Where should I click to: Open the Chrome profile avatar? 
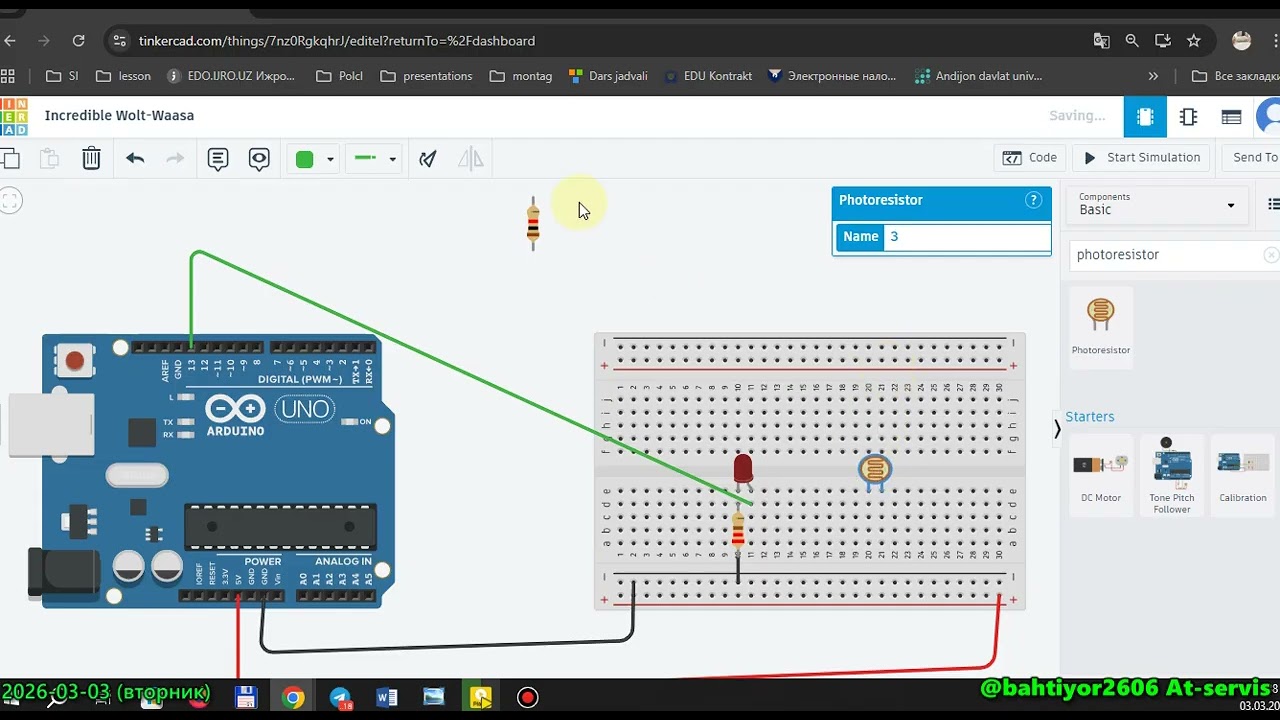[x=1242, y=41]
